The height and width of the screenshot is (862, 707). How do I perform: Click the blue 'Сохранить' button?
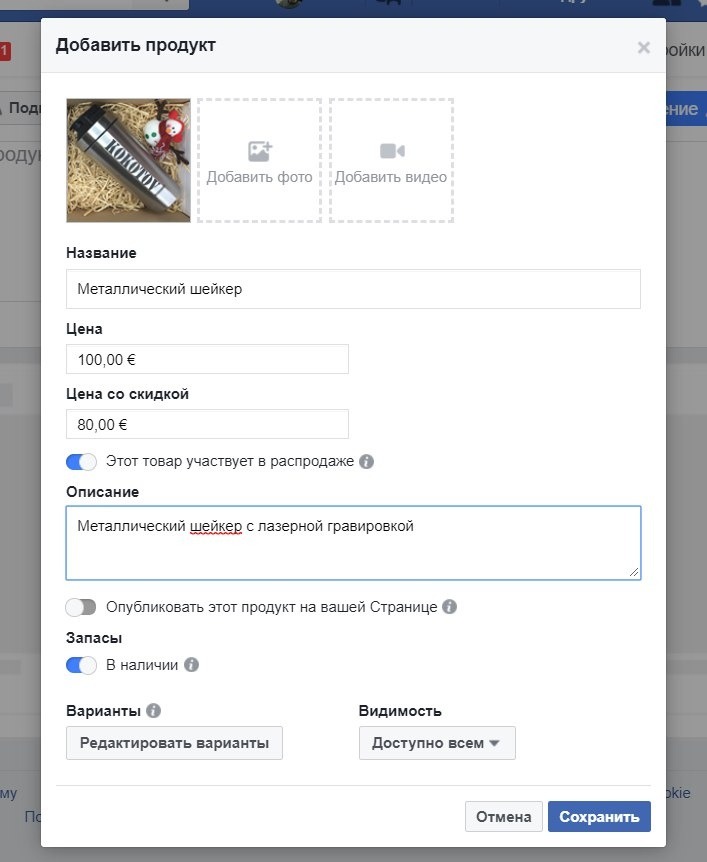point(599,816)
